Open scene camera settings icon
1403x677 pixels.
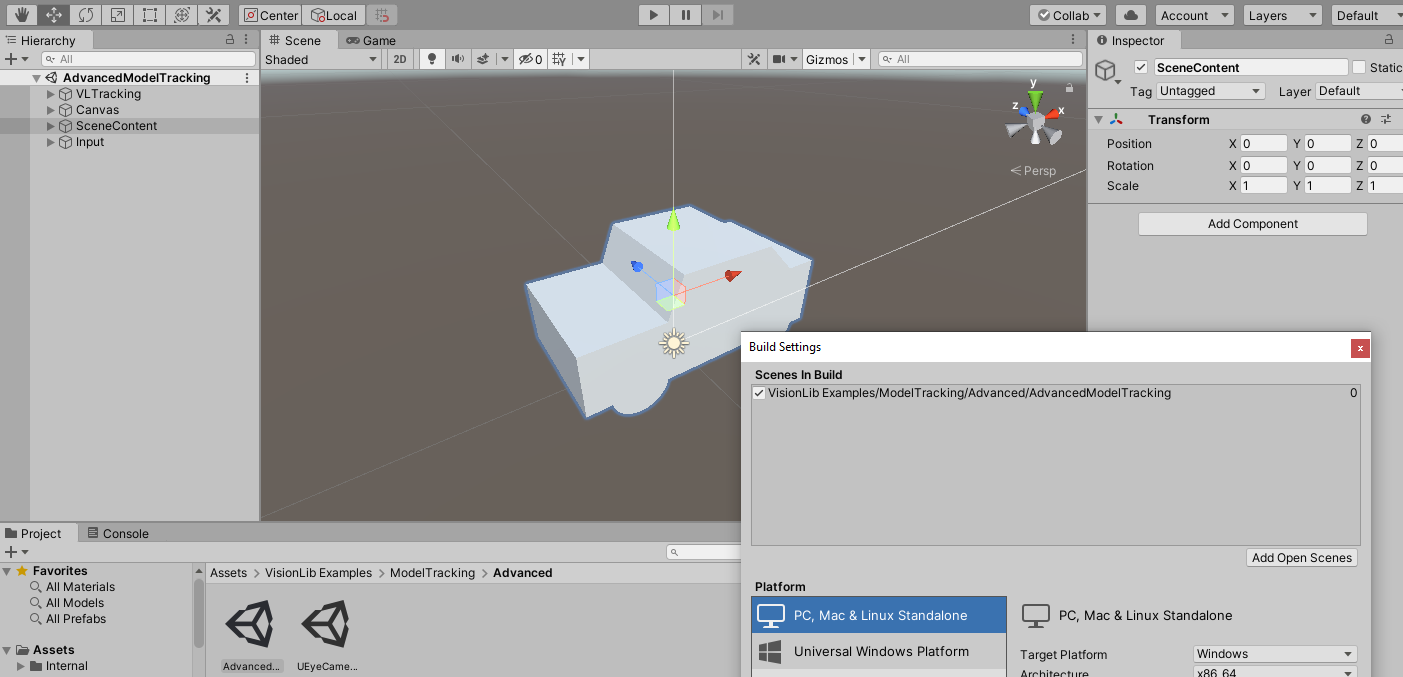point(780,59)
